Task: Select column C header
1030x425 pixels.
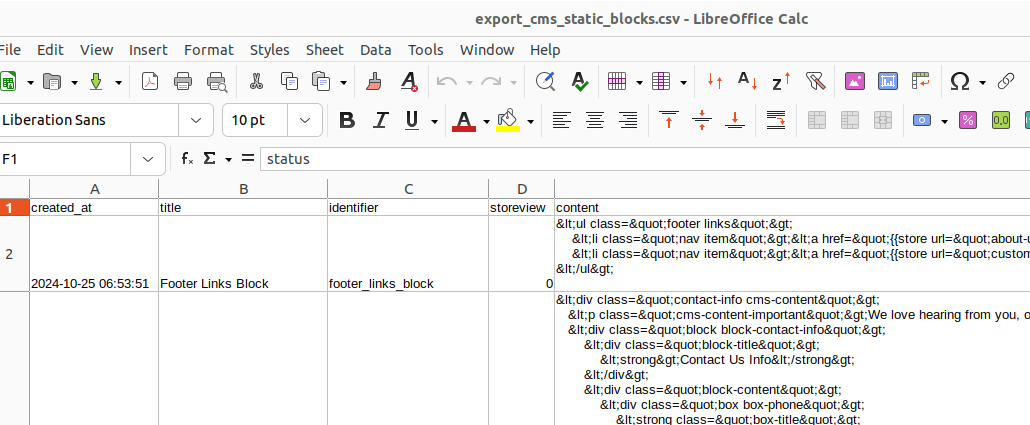Action: (x=408, y=189)
